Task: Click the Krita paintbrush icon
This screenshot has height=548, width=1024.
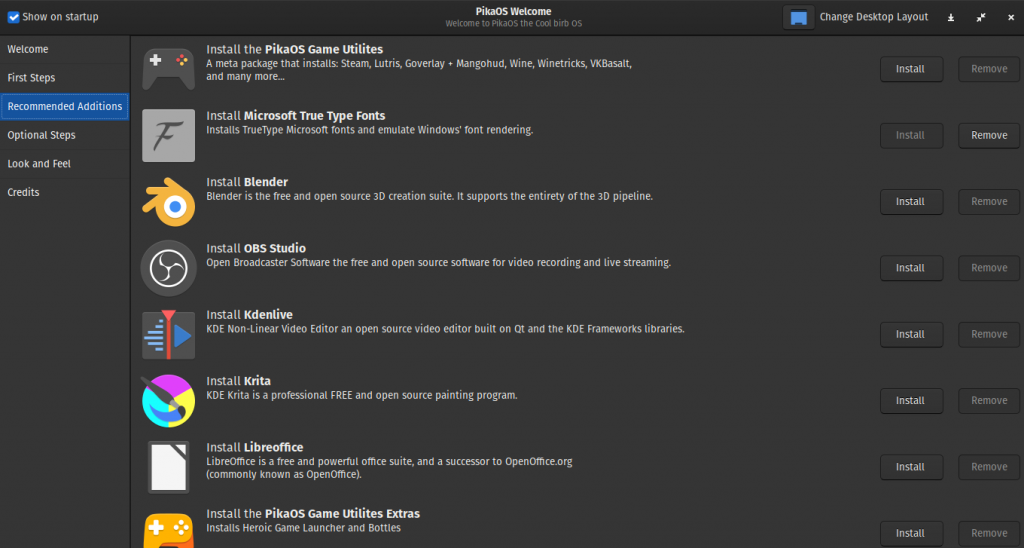Action: (168, 400)
